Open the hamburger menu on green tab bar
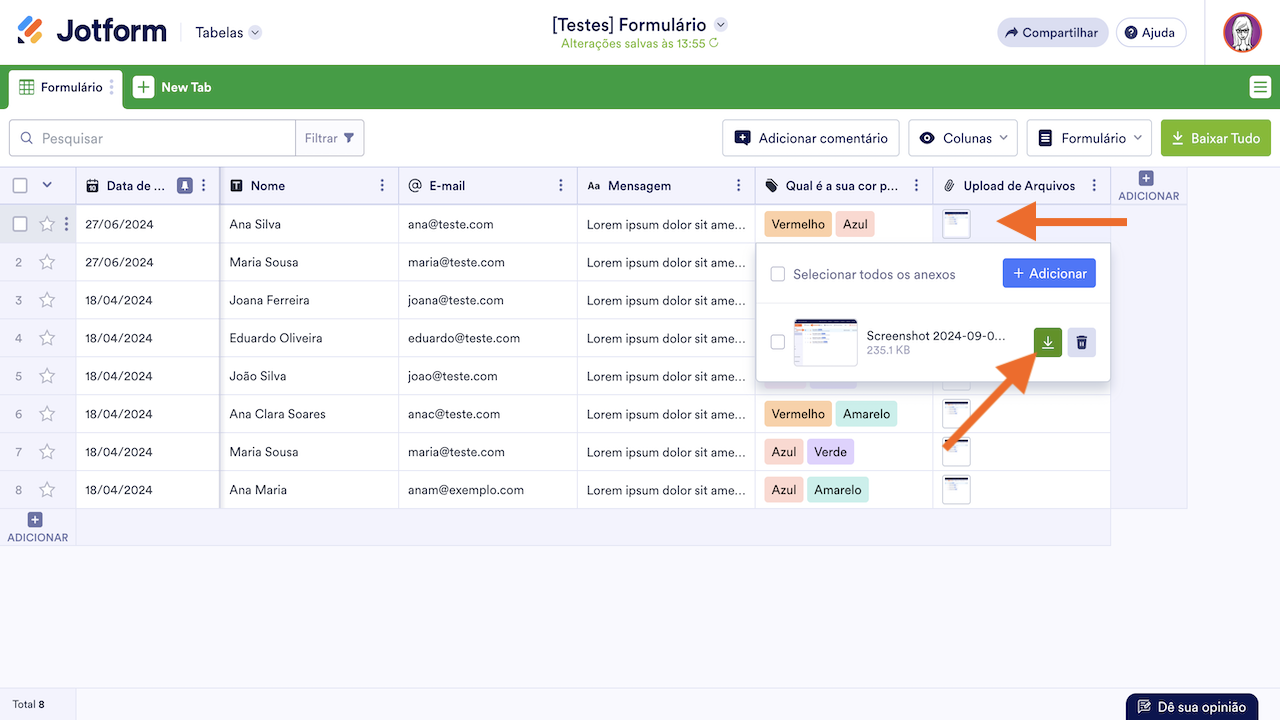The height and width of the screenshot is (720, 1280). [1260, 87]
